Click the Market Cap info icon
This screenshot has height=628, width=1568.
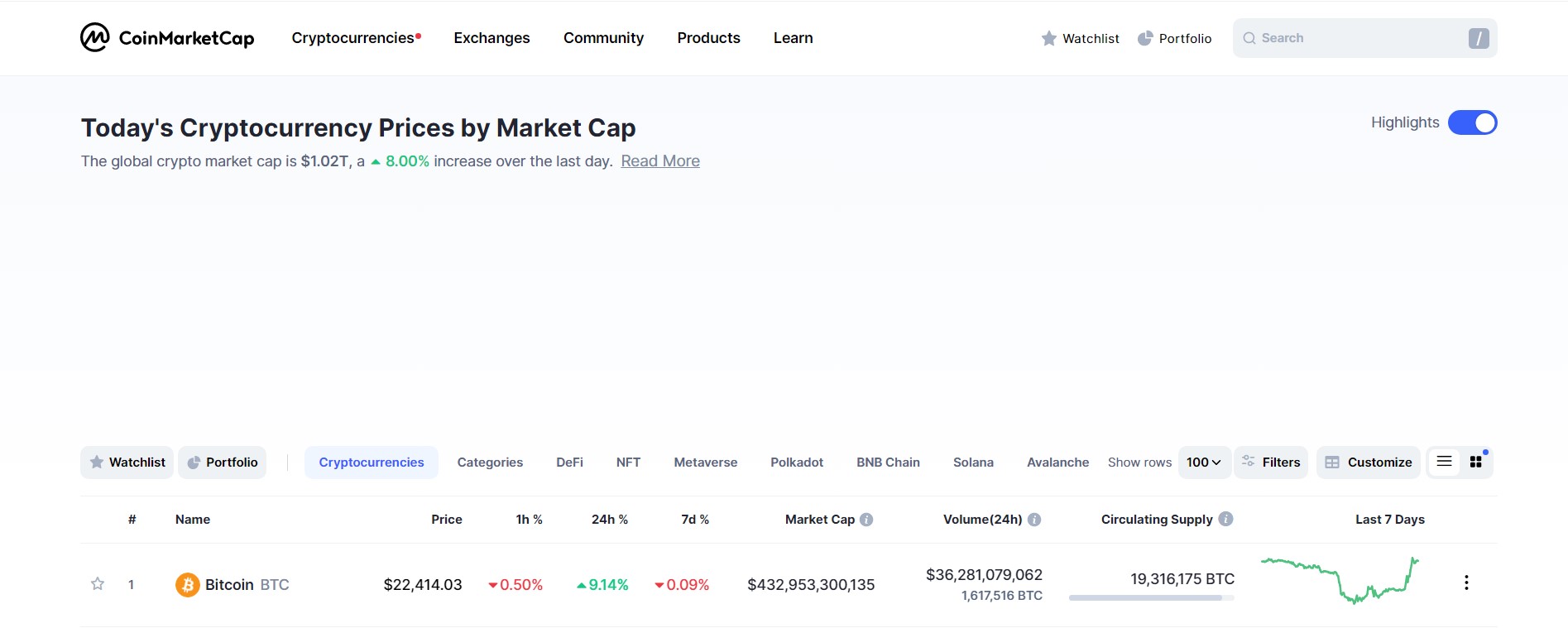point(866,520)
